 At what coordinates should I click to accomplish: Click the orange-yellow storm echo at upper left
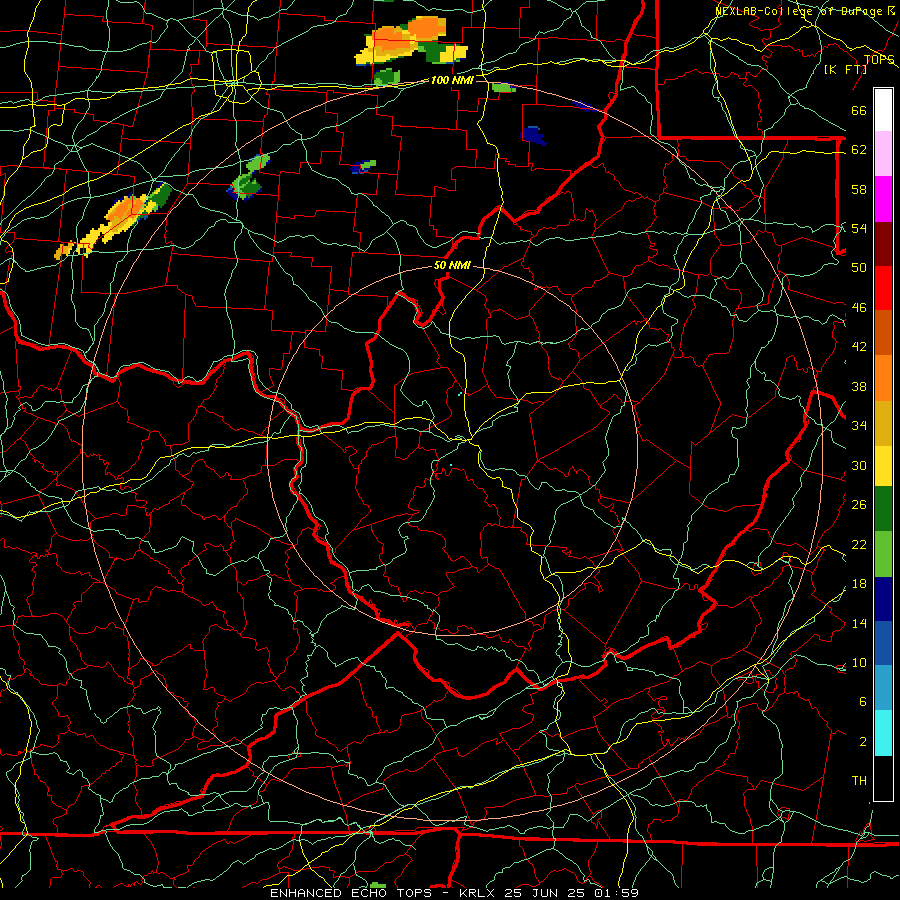112,221
